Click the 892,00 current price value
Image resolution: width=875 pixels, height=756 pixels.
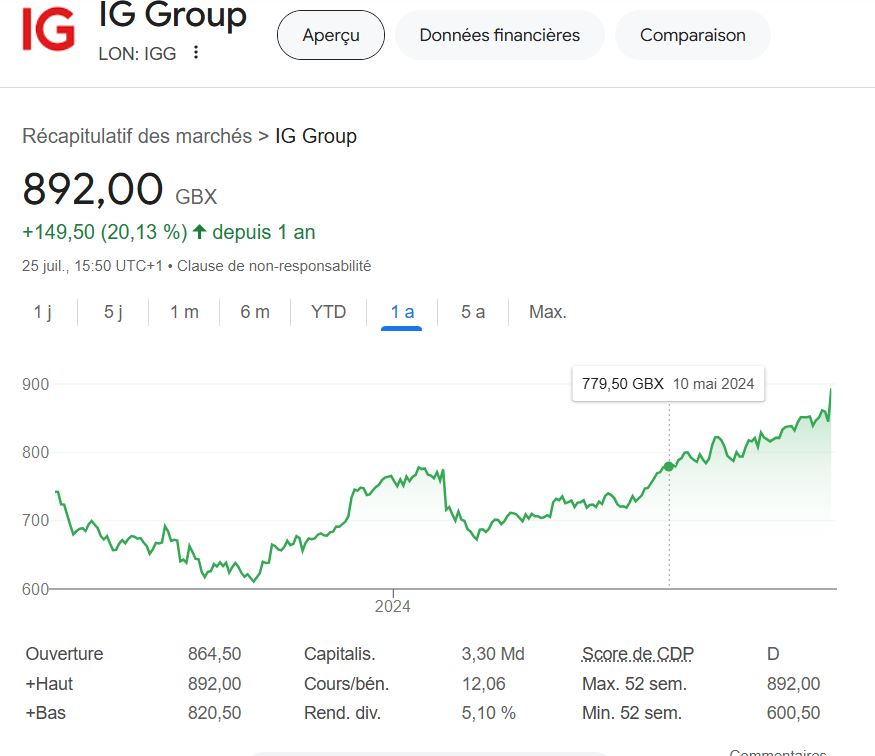92,190
